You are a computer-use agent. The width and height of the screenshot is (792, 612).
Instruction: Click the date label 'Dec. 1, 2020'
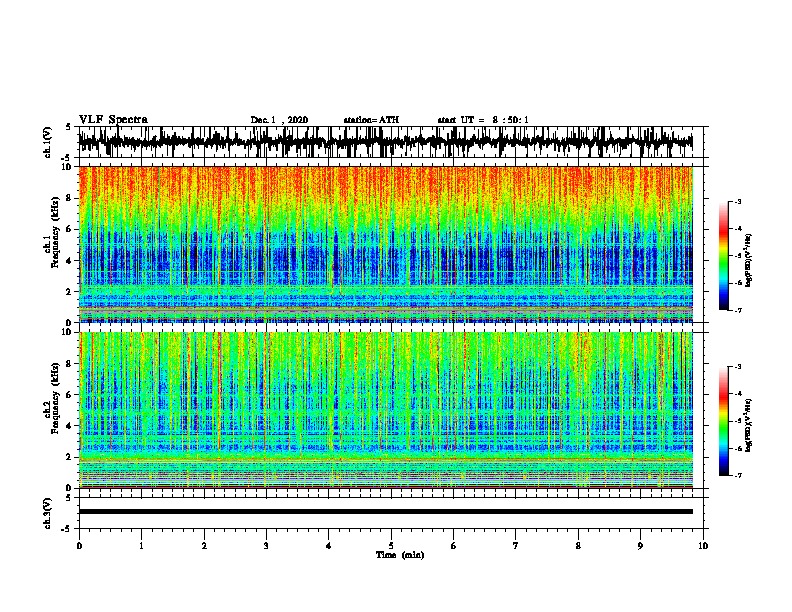[x=279, y=120]
